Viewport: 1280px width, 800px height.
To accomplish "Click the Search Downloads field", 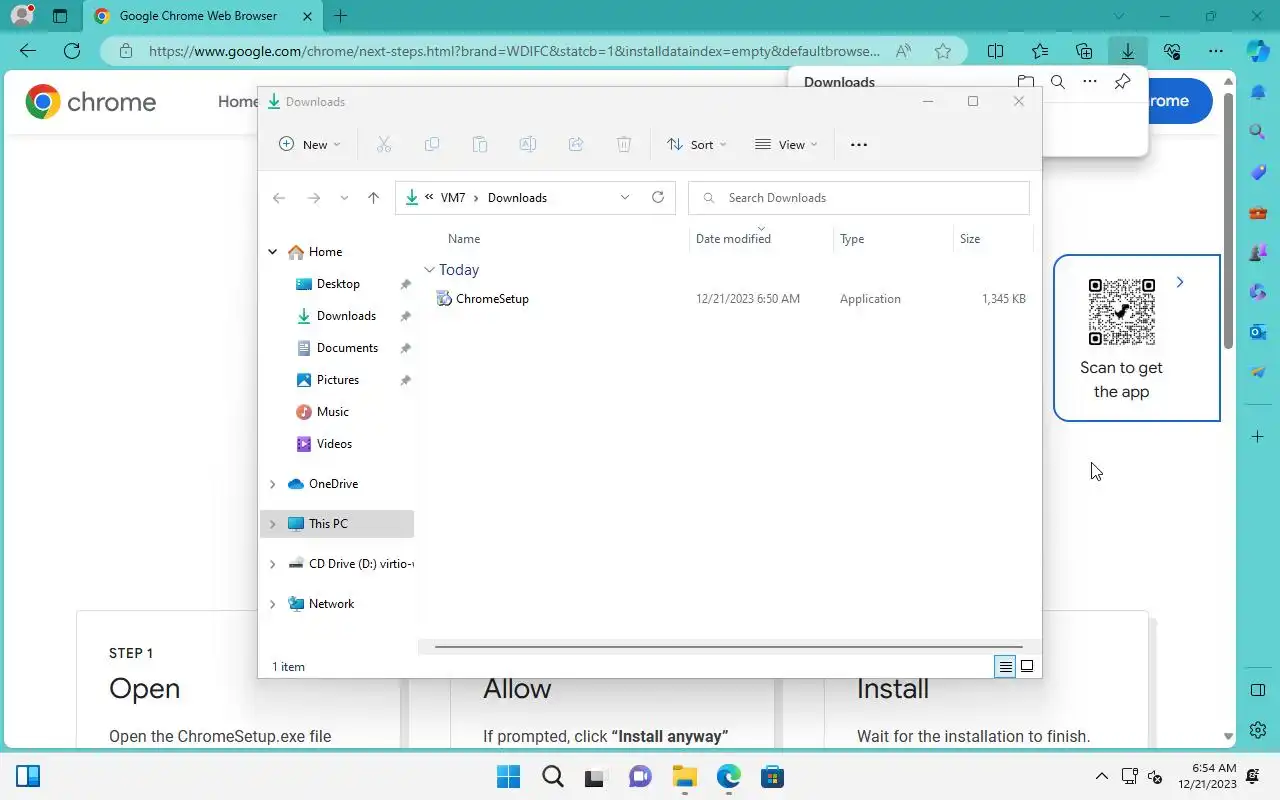I will click(859, 198).
